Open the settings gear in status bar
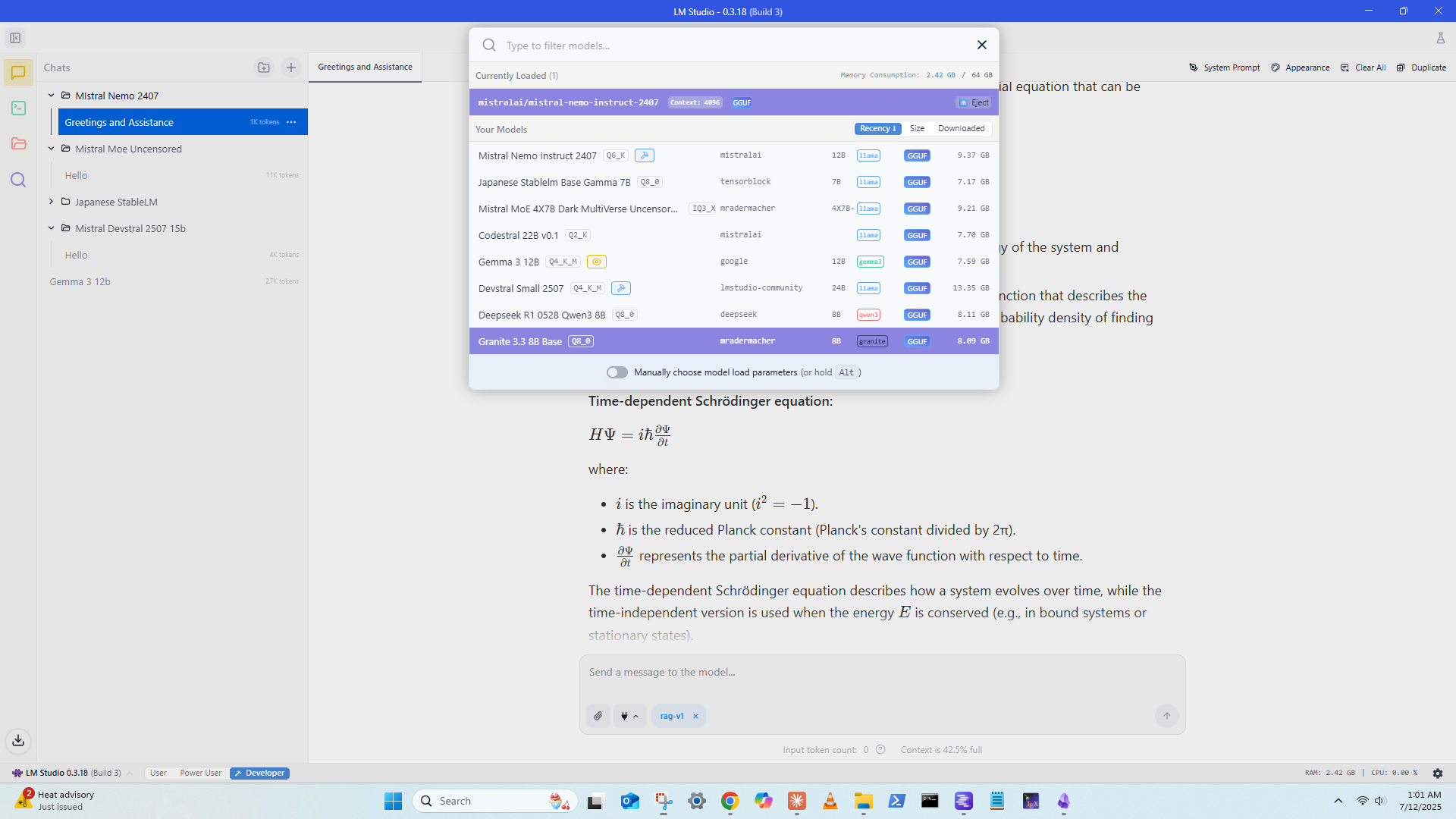Image resolution: width=1456 pixels, height=819 pixels. 1438,773
